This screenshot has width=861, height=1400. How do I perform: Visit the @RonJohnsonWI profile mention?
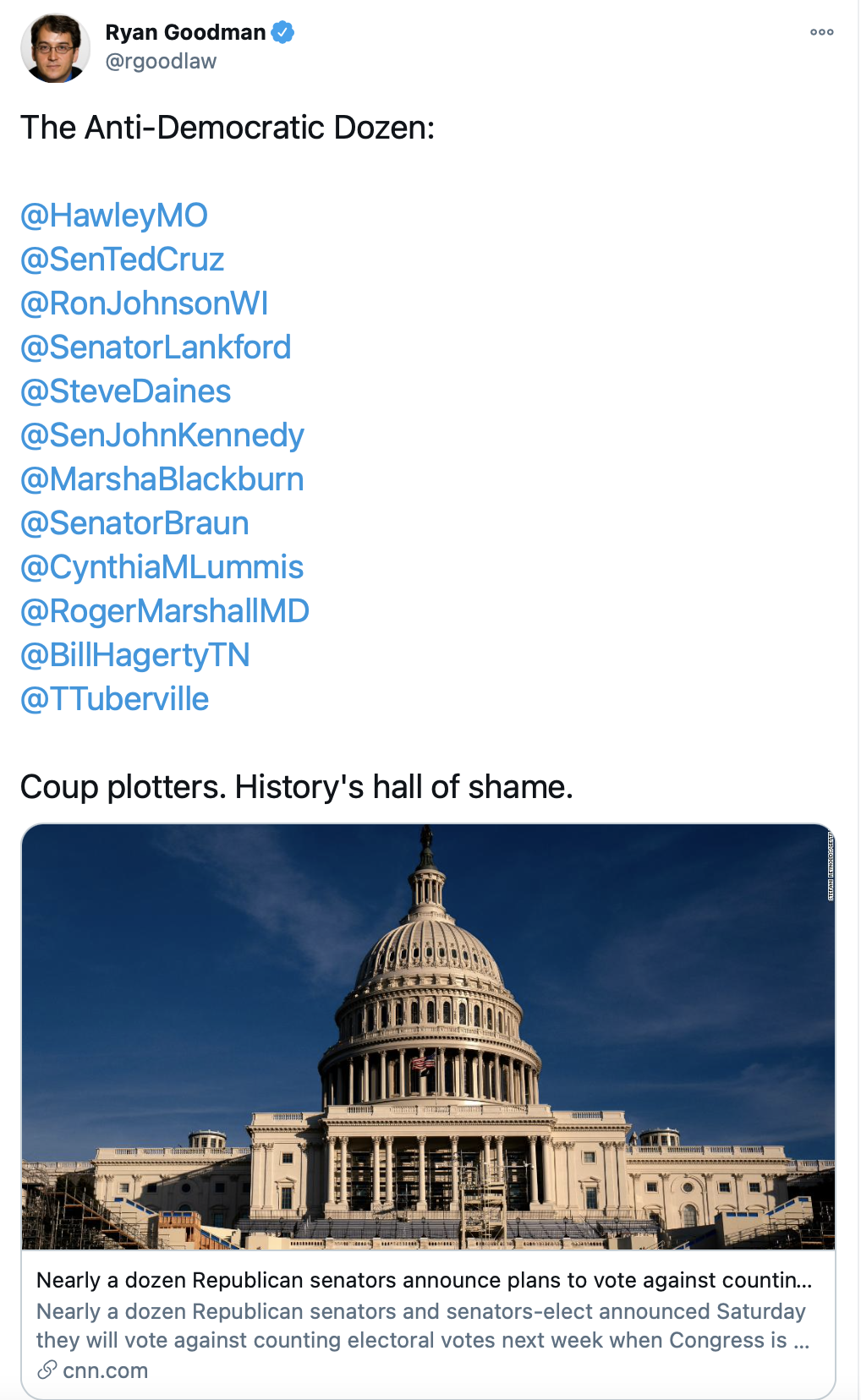coord(145,304)
